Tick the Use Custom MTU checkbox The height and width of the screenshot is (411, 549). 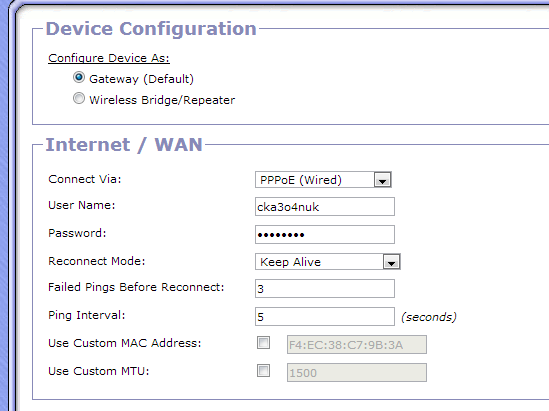[263, 371]
